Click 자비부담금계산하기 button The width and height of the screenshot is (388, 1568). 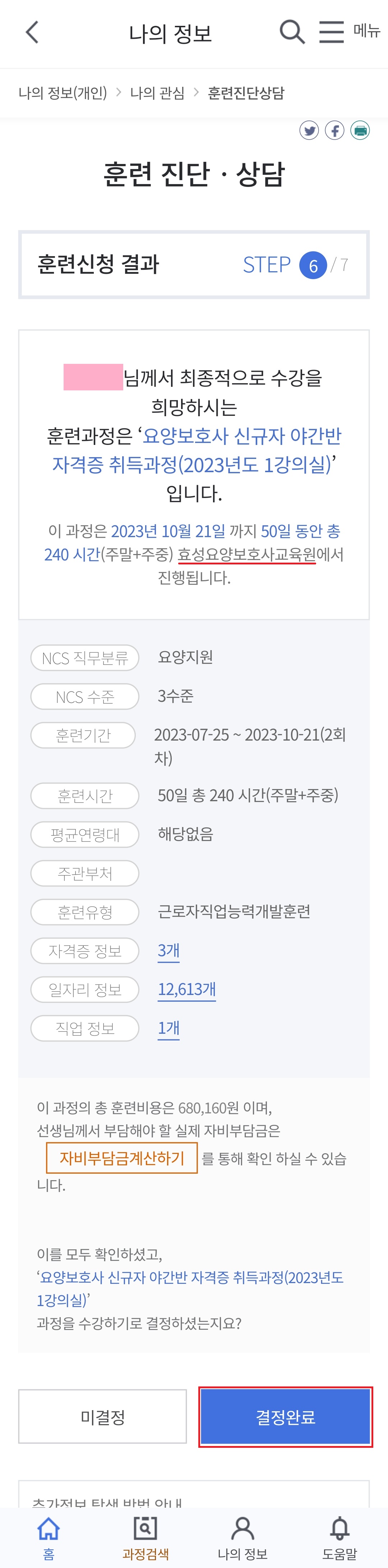(122, 1158)
